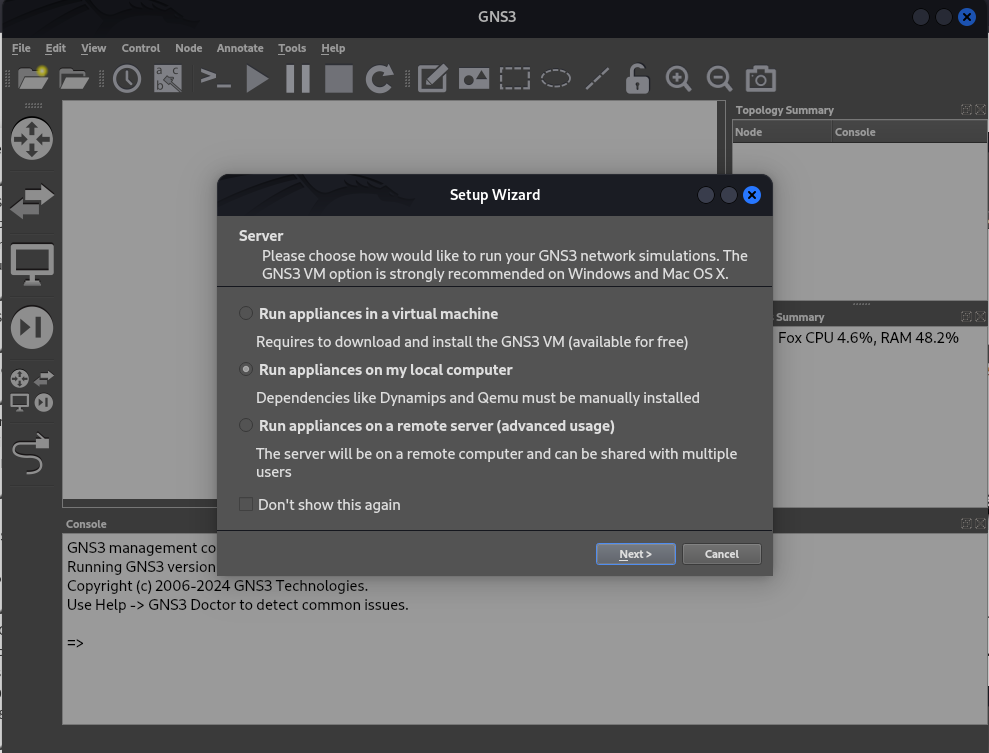Open the Tools menu
989x753 pixels.
292,48
